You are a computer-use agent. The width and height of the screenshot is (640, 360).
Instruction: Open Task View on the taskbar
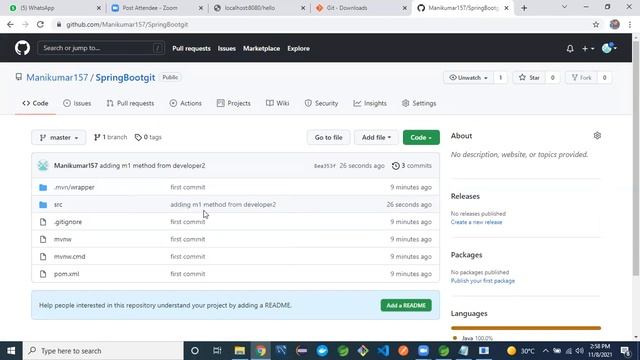(x=217, y=351)
